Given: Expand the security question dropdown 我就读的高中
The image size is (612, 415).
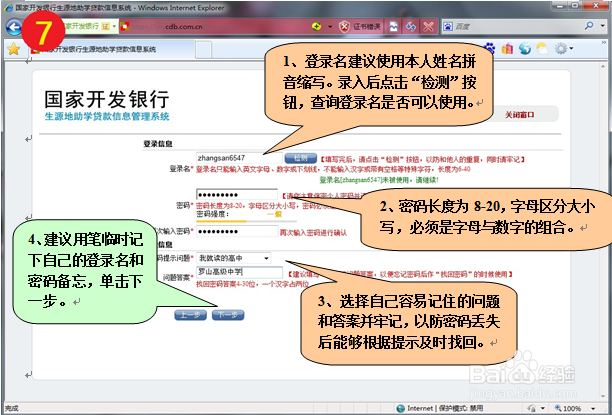Looking at the screenshot, I should click(266, 258).
